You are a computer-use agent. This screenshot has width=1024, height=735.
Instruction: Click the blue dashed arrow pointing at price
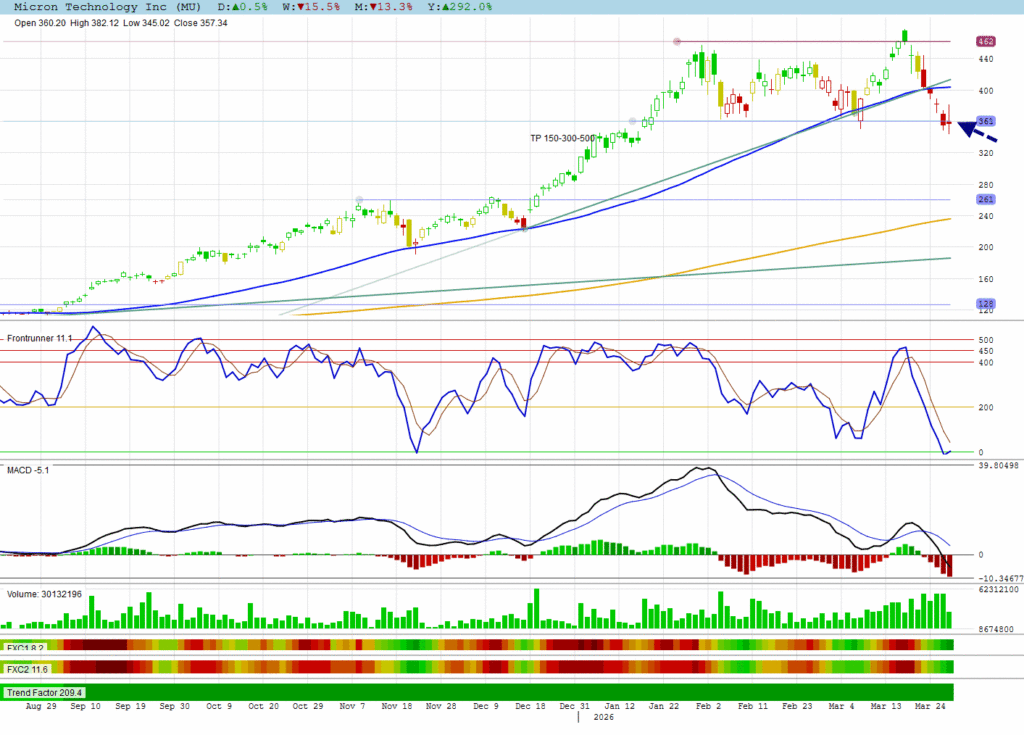pyautogui.click(x=977, y=131)
